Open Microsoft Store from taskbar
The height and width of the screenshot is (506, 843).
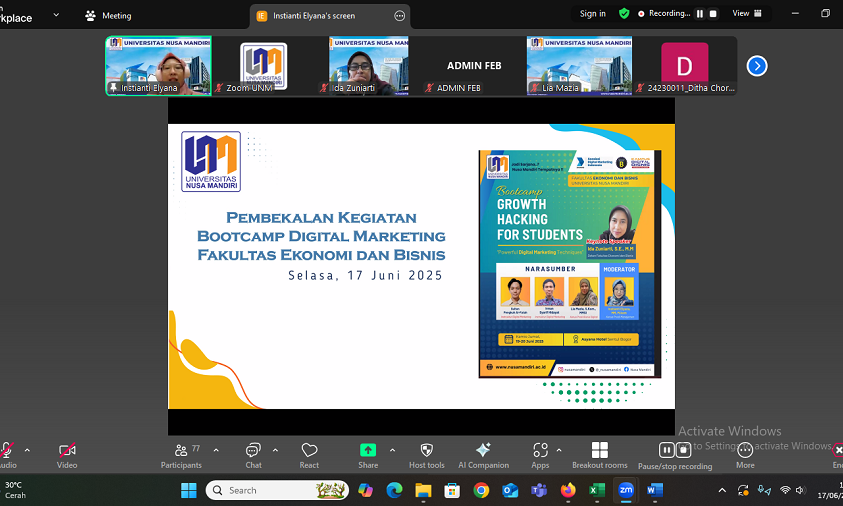(x=452, y=490)
